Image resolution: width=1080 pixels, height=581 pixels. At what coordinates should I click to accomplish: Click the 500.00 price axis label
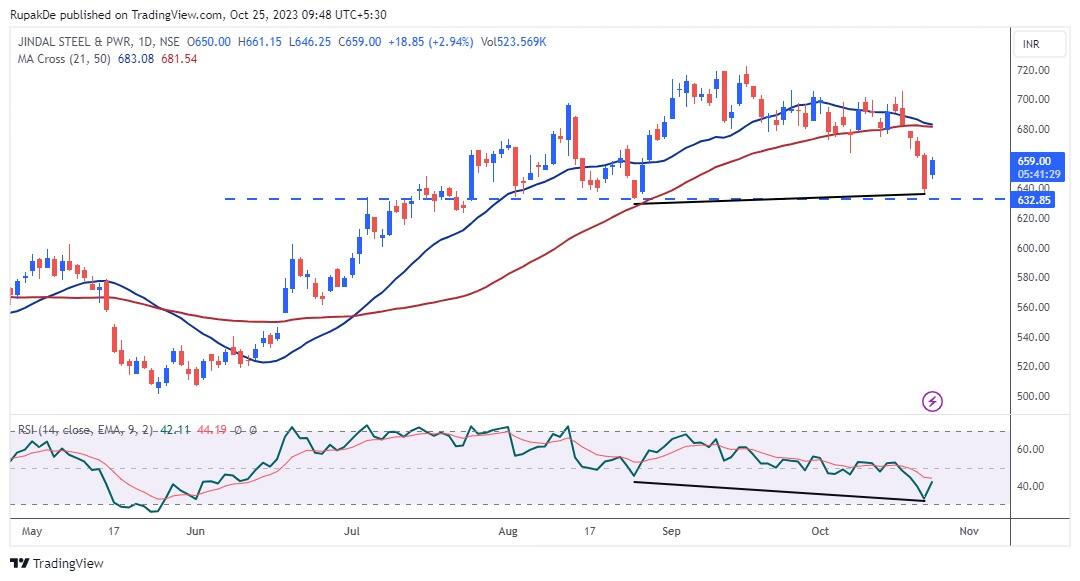coord(1033,397)
